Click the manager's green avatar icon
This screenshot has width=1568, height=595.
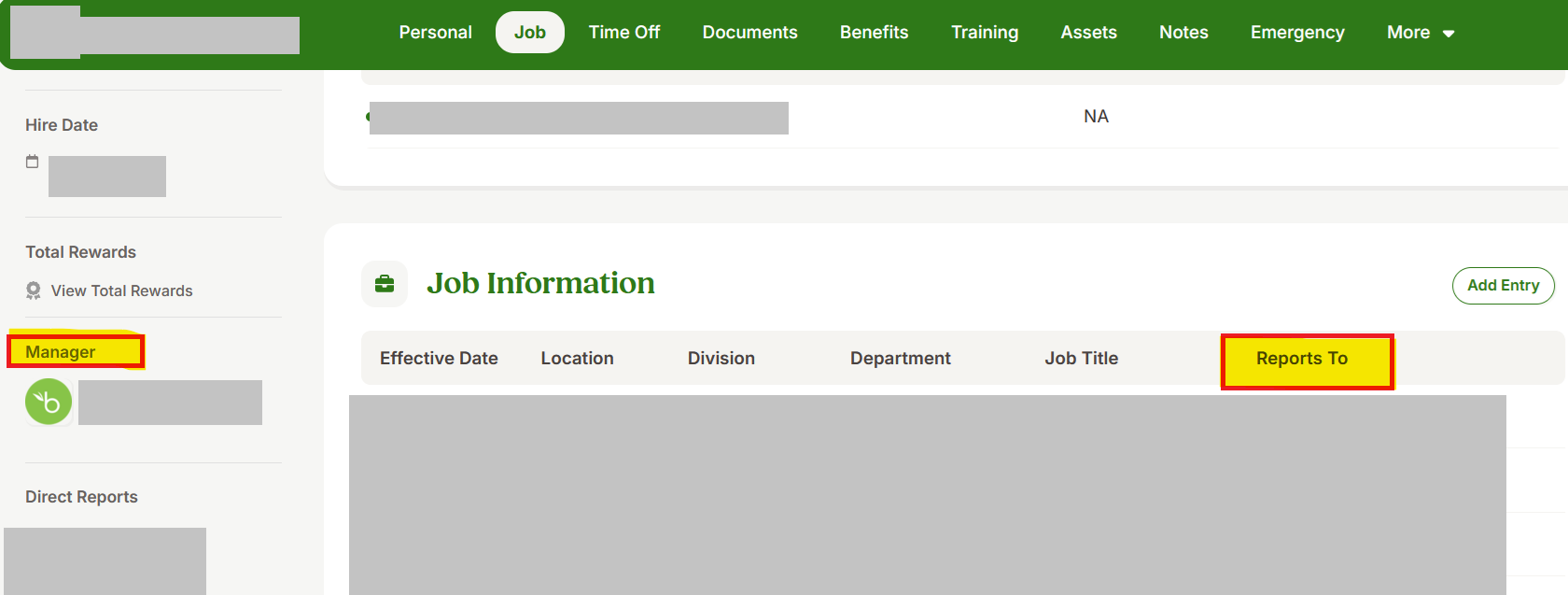(49, 402)
